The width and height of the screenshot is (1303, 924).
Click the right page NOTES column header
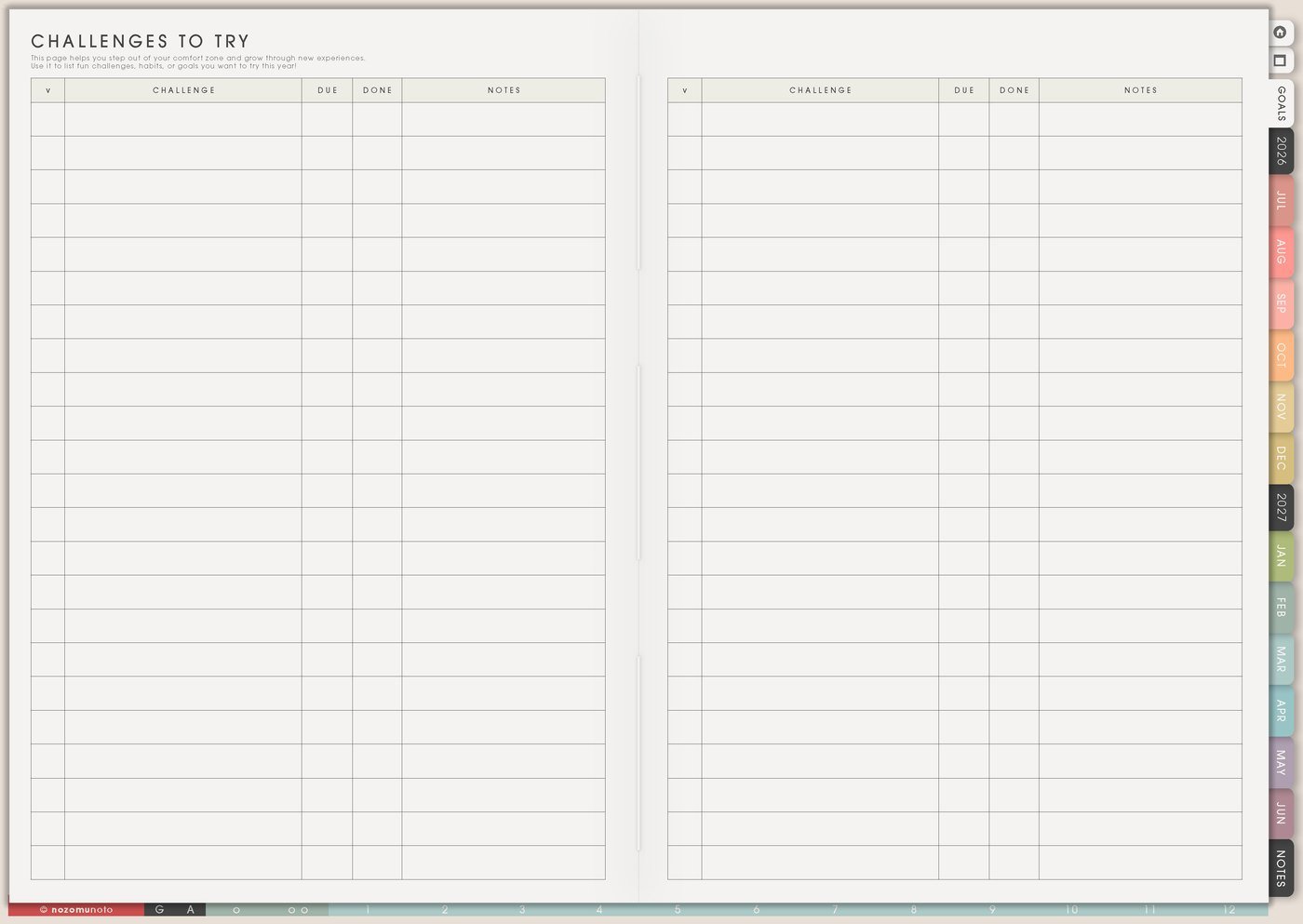(x=1140, y=90)
